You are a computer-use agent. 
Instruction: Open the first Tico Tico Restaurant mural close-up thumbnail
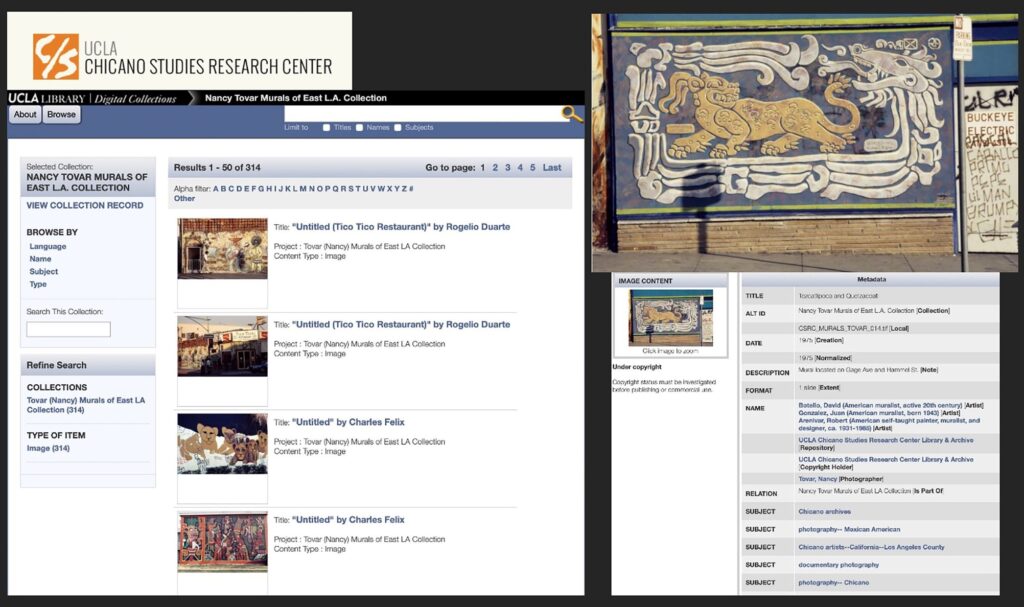[x=223, y=249]
